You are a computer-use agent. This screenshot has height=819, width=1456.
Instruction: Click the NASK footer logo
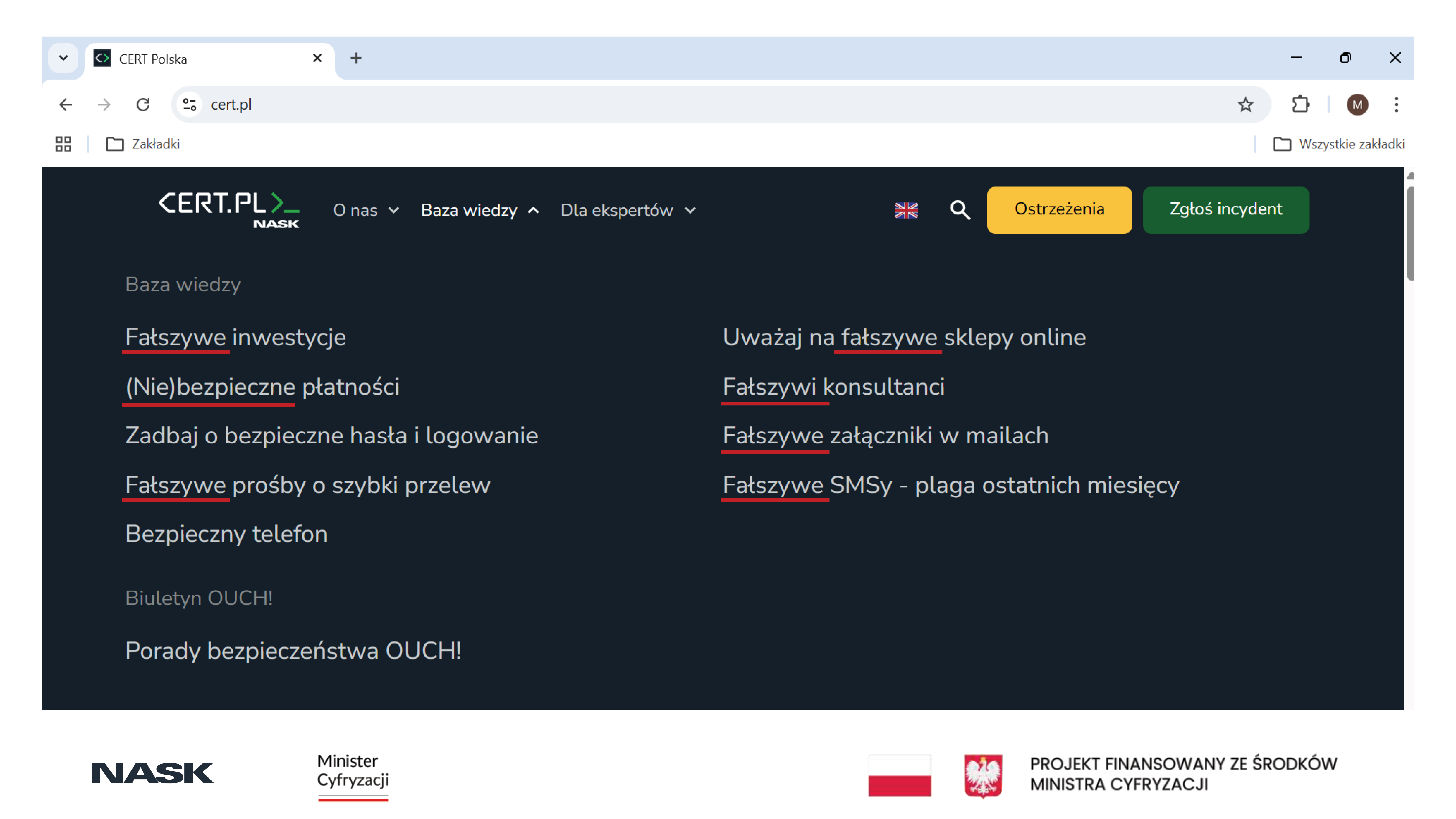152,773
